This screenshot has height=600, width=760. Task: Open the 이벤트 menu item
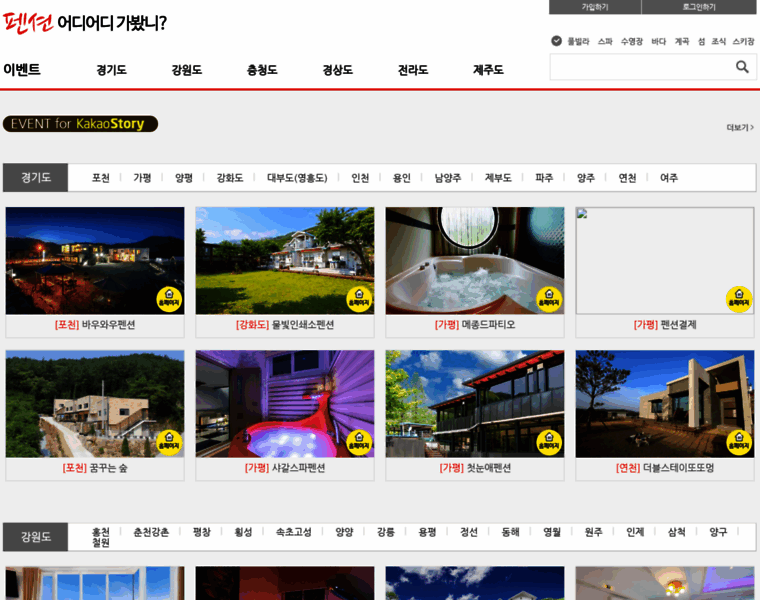coord(22,69)
